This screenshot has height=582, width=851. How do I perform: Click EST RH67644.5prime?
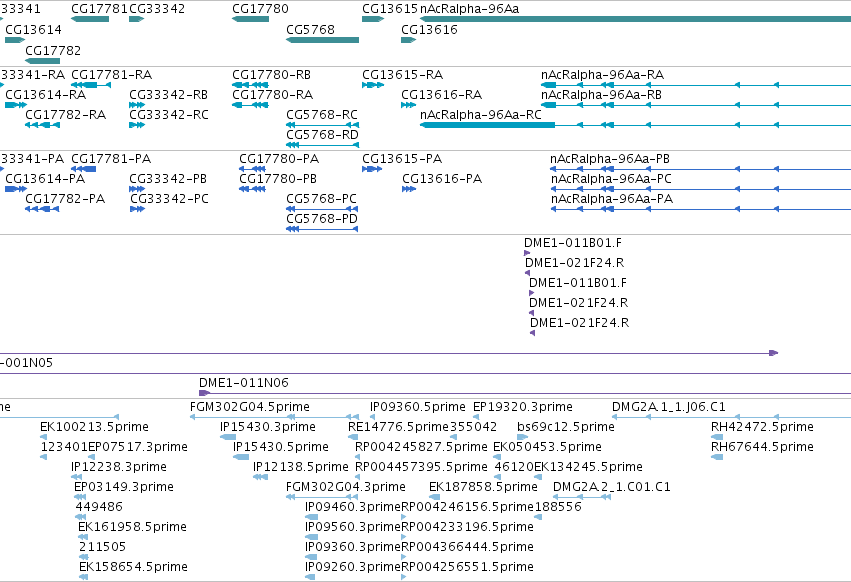(x=763, y=447)
